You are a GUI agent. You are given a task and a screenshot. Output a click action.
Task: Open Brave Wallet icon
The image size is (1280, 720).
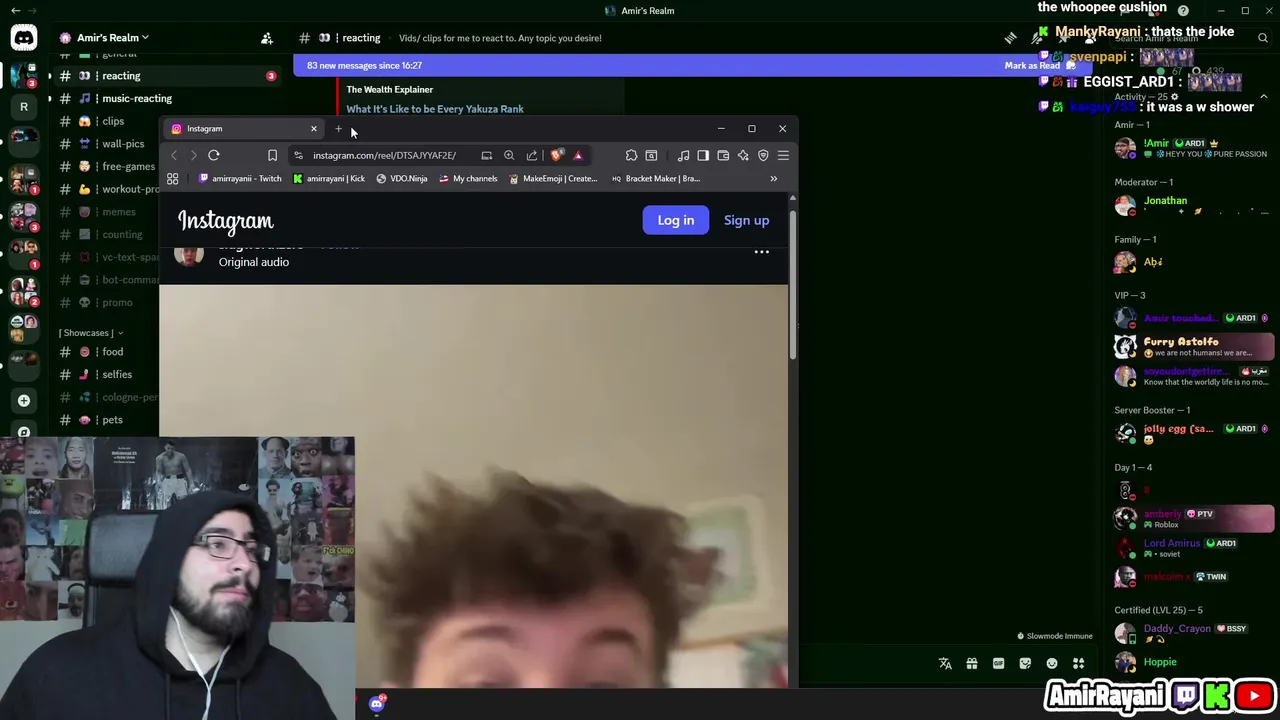tap(723, 155)
